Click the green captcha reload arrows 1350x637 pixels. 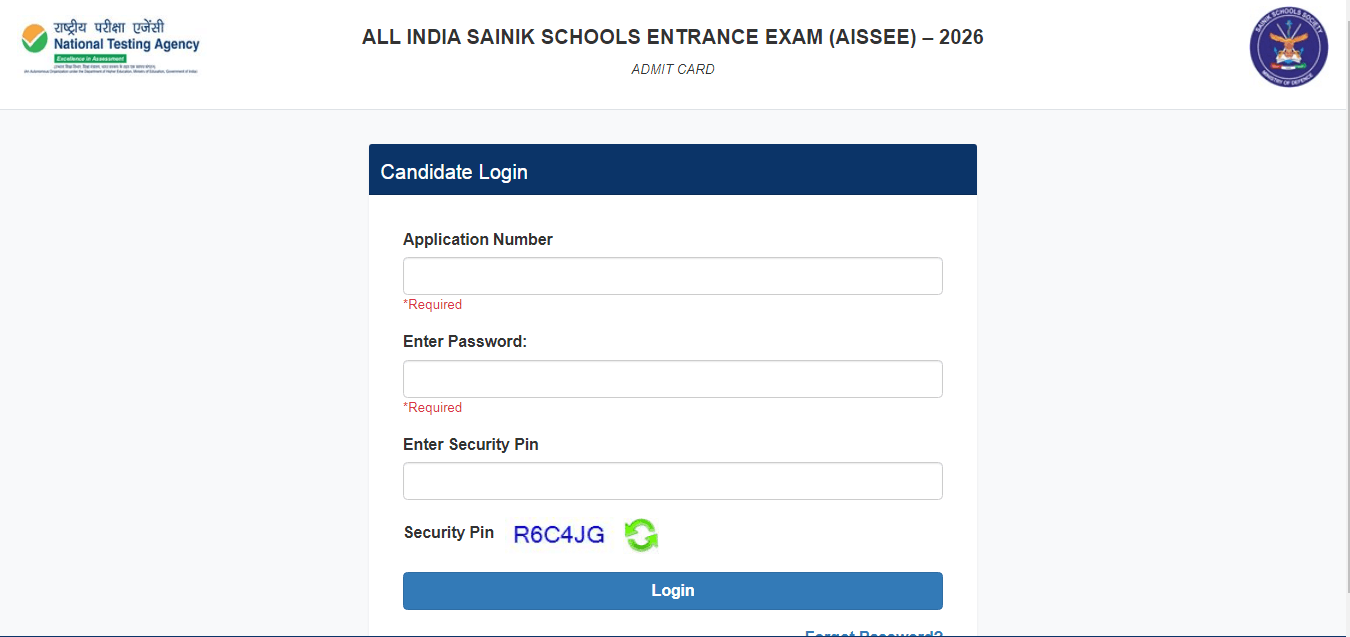point(640,535)
